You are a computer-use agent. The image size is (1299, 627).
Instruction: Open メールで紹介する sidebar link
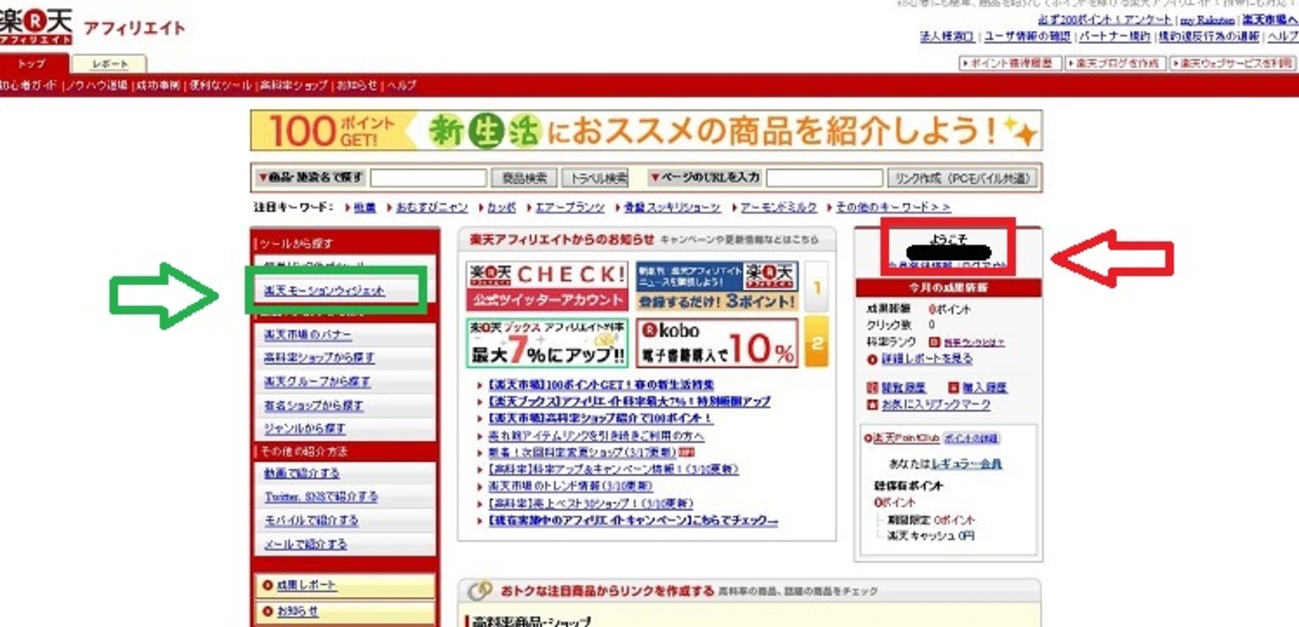(x=306, y=545)
